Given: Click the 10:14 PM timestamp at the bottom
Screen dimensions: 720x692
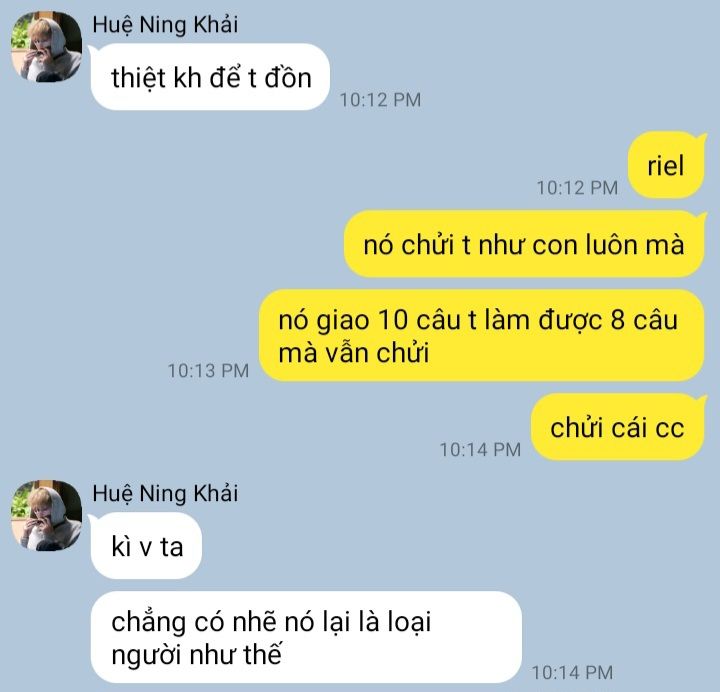Looking at the screenshot, I should 572,673.
